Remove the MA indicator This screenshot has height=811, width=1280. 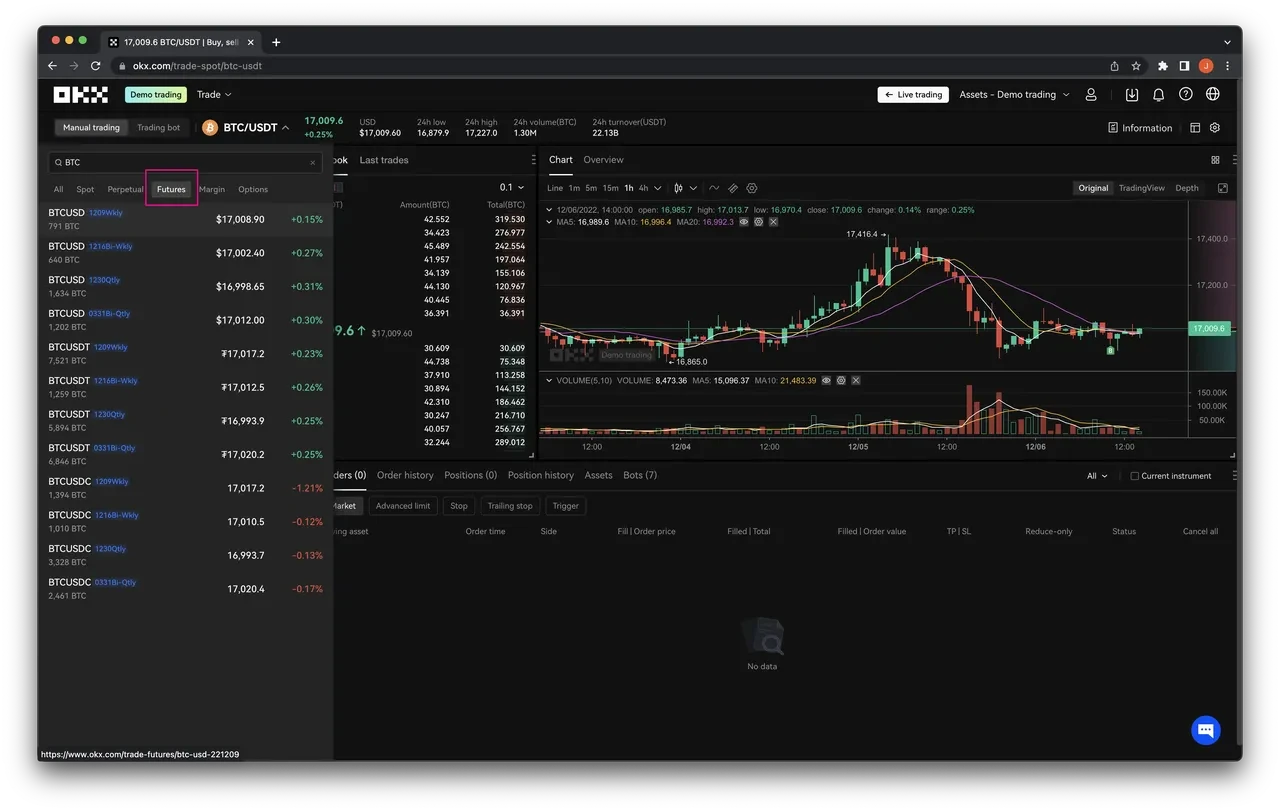(773, 222)
